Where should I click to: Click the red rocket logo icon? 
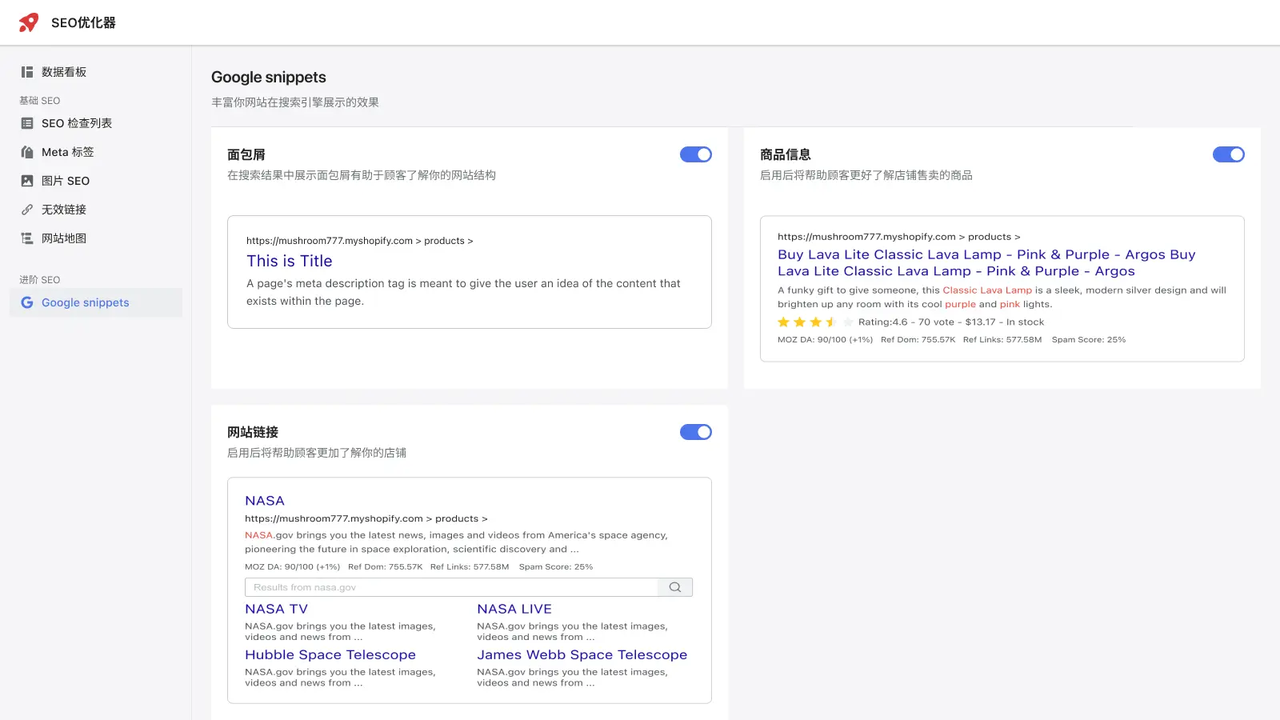click(x=29, y=22)
